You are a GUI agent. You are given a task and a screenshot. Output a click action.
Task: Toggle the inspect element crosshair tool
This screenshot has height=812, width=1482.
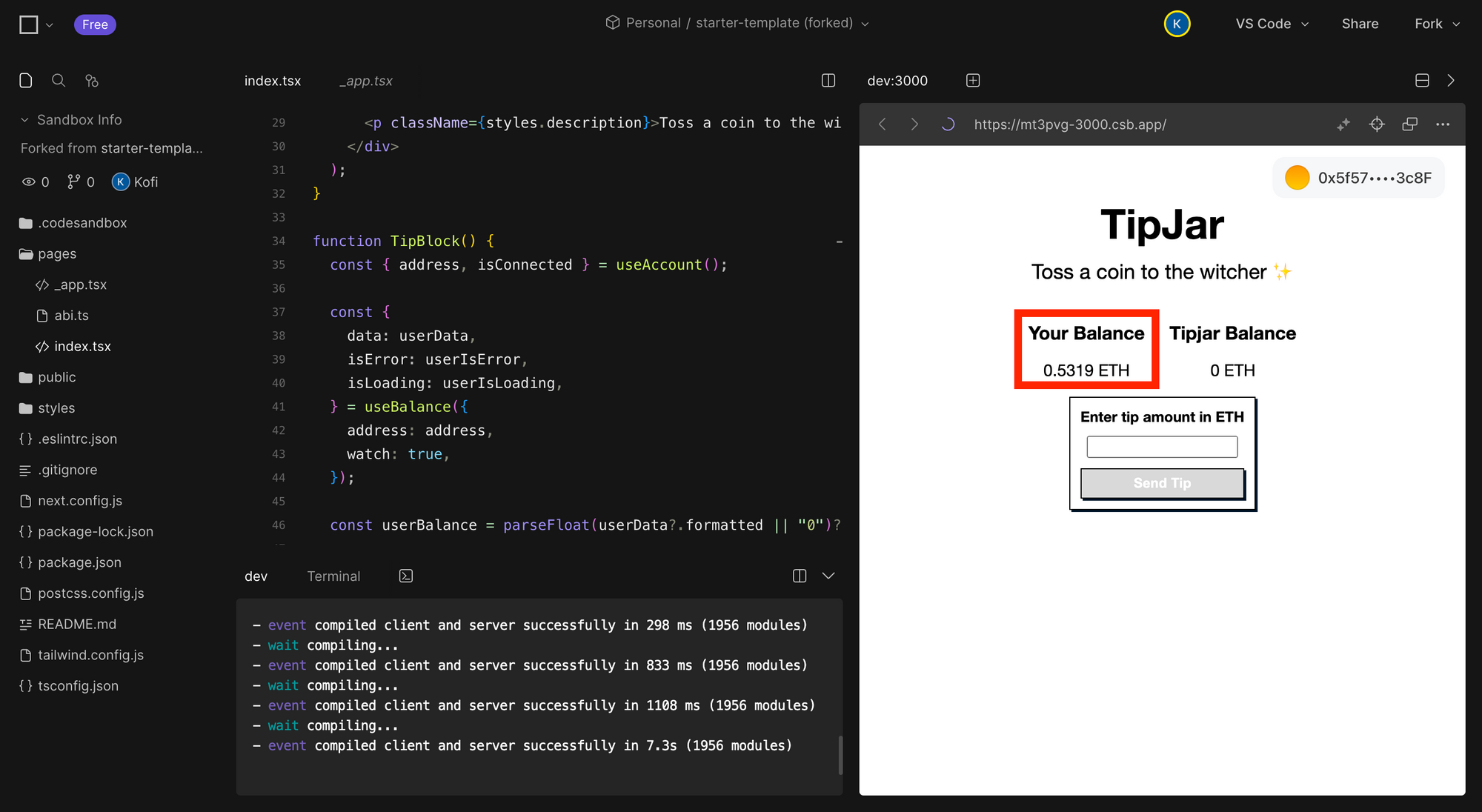point(1377,124)
